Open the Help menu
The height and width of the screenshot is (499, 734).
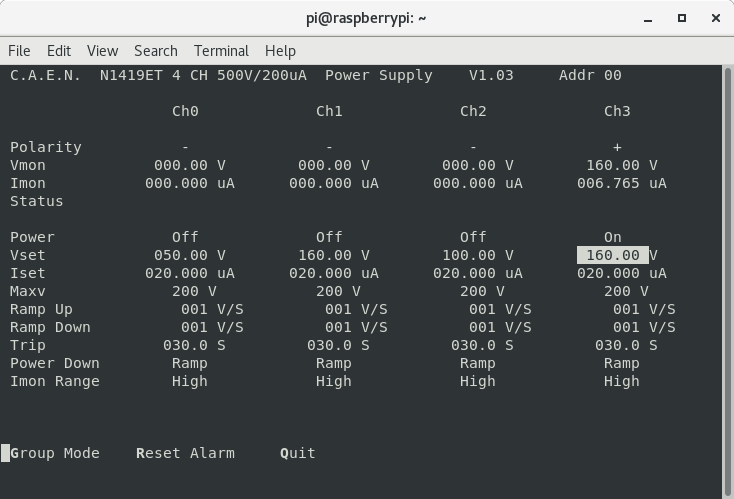pos(280,51)
